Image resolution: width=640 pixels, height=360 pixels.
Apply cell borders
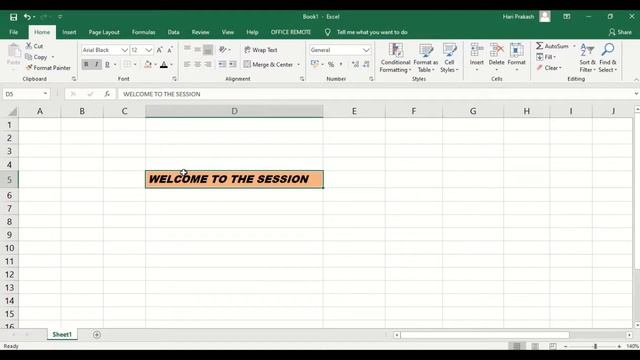[x=127, y=64]
